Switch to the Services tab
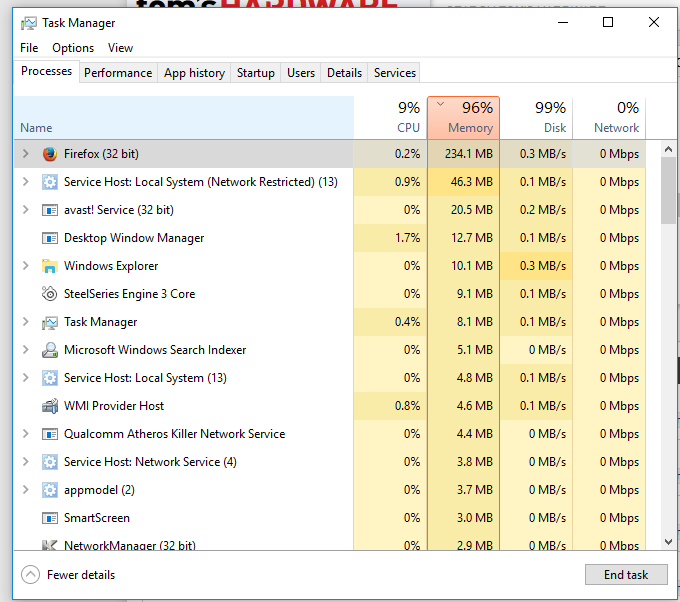Image resolution: width=680 pixels, height=602 pixels. click(395, 73)
